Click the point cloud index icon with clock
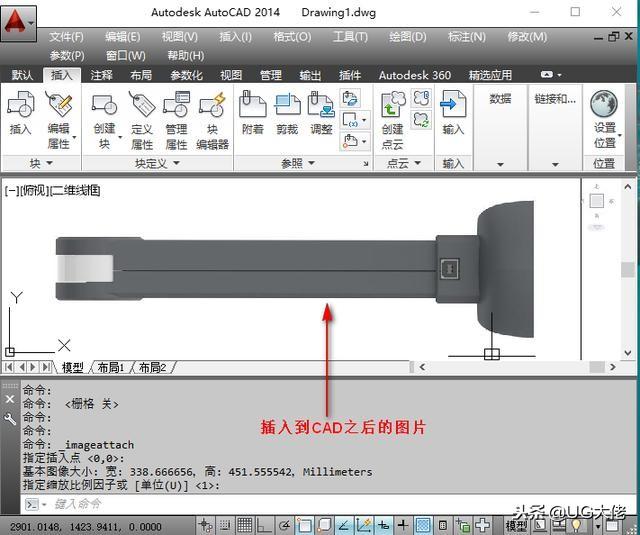This screenshot has height=535, width=640. 421,98
